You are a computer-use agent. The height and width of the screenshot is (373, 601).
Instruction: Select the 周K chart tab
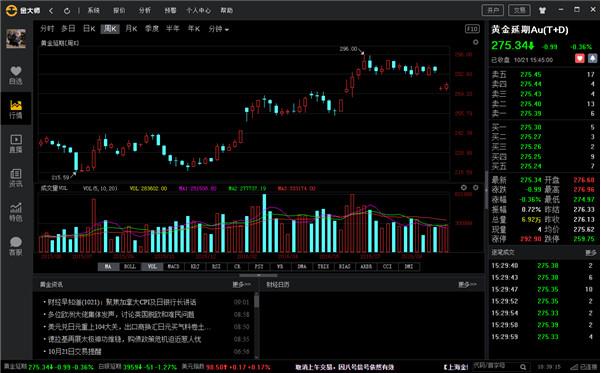(x=110, y=29)
